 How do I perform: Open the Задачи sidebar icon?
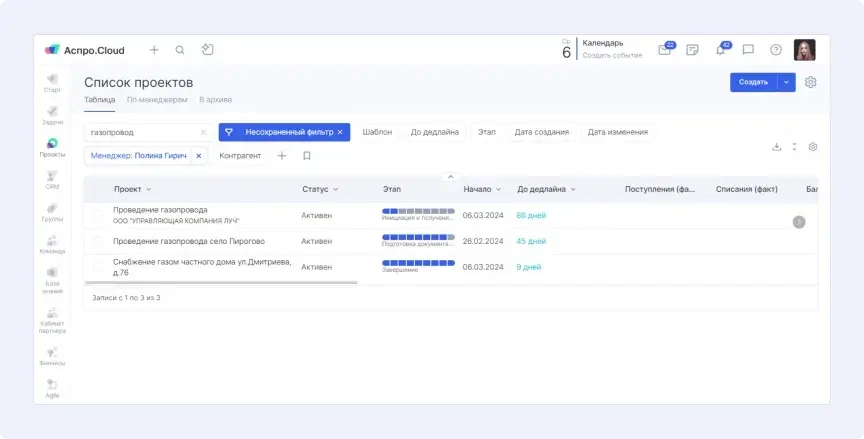click(52, 113)
